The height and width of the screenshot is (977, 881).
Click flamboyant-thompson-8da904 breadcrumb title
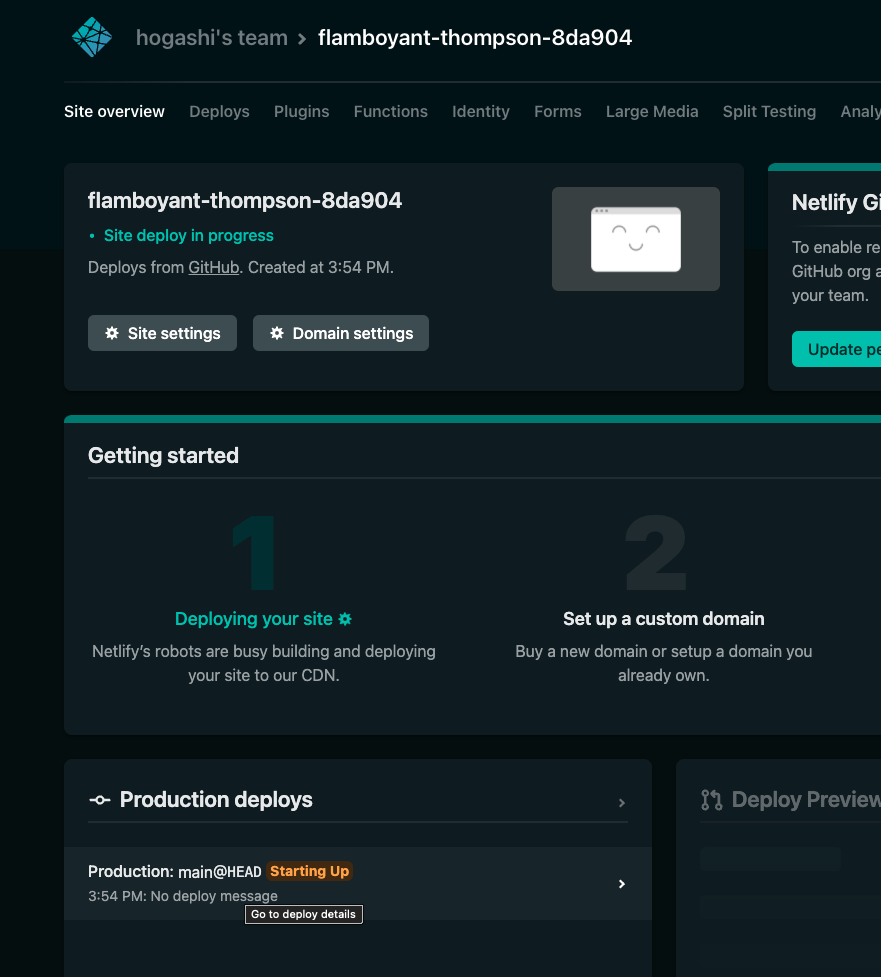[x=475, y=38]
